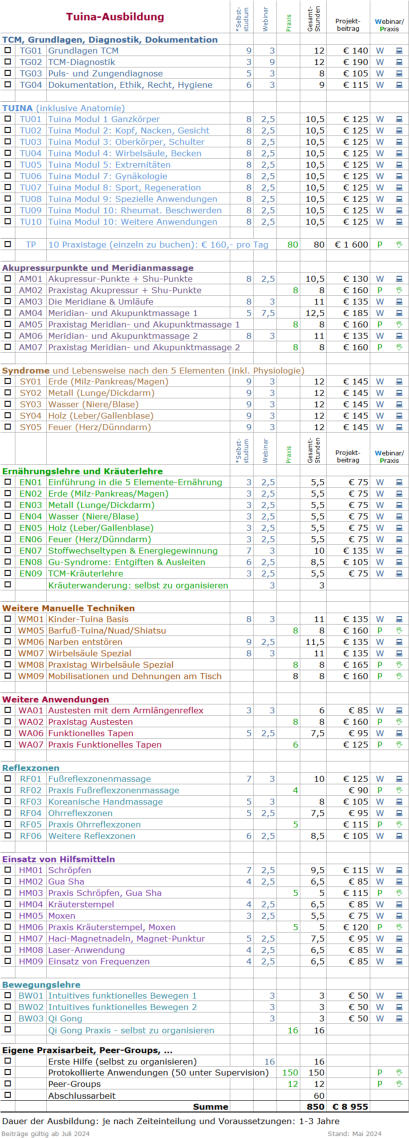Click the webinar laptop icon in TG01 row
The image size is (409, 1138).
[399, 51]
